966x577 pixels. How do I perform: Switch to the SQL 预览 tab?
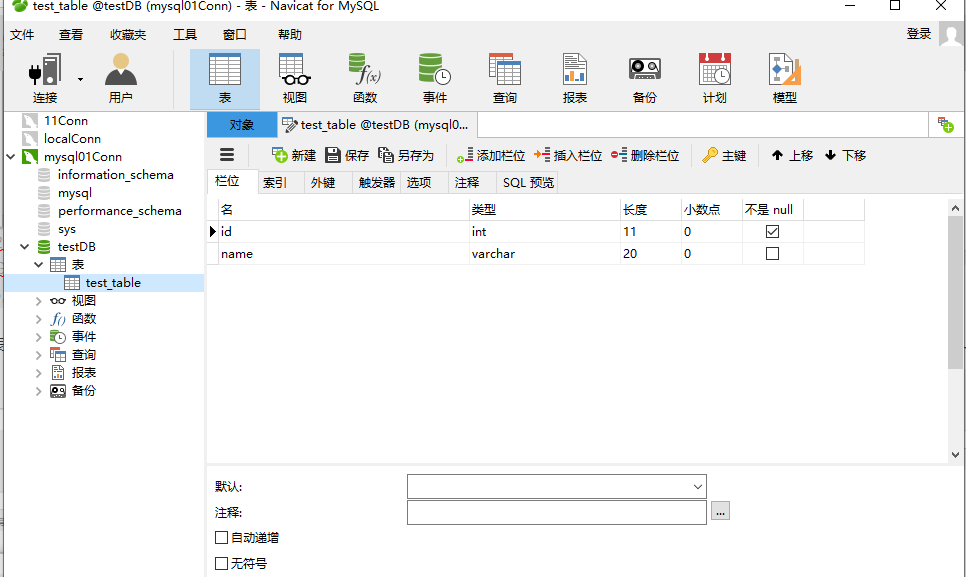point(528,182)
